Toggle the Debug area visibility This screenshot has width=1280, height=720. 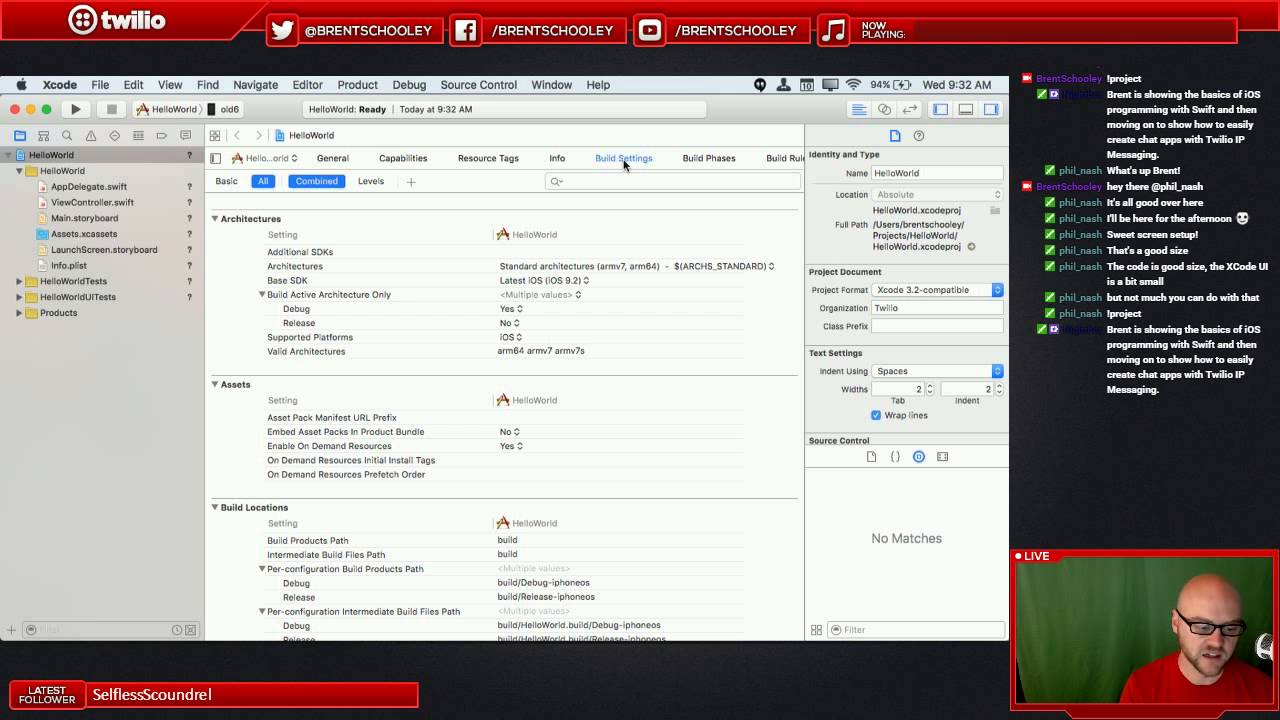pyautogui.click(x=966, y=109)
